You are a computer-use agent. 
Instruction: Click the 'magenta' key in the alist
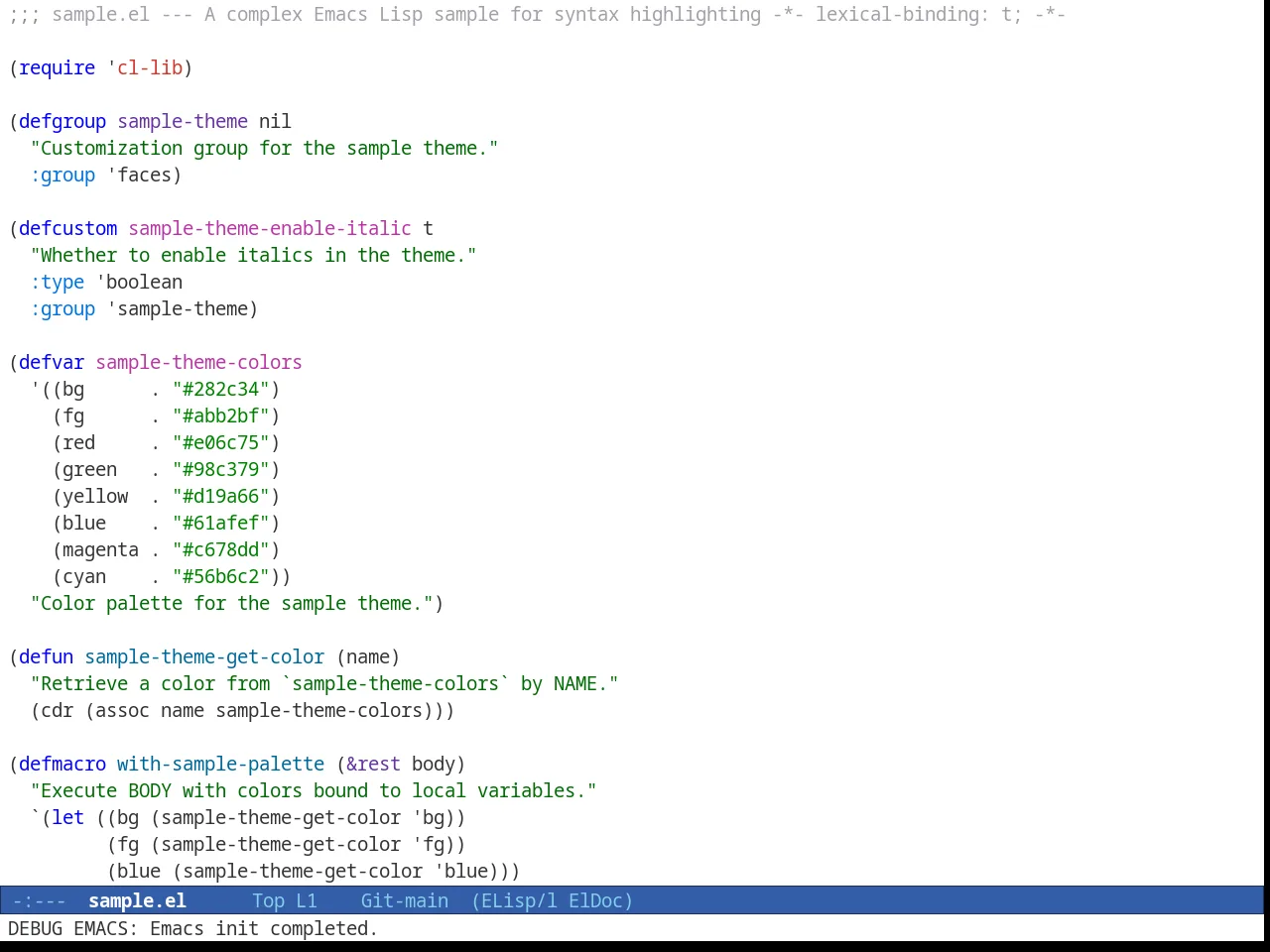tap(101, 549)
